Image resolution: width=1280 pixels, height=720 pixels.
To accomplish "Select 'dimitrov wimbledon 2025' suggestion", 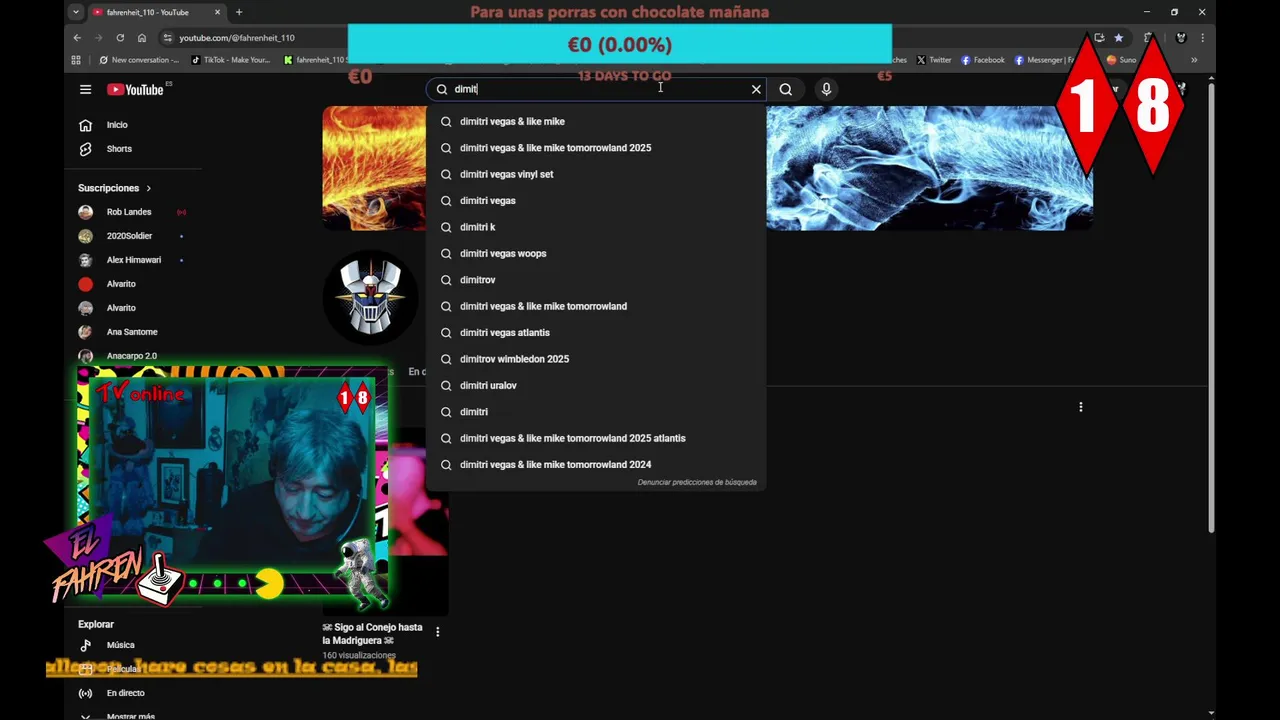I will (596, 359).
